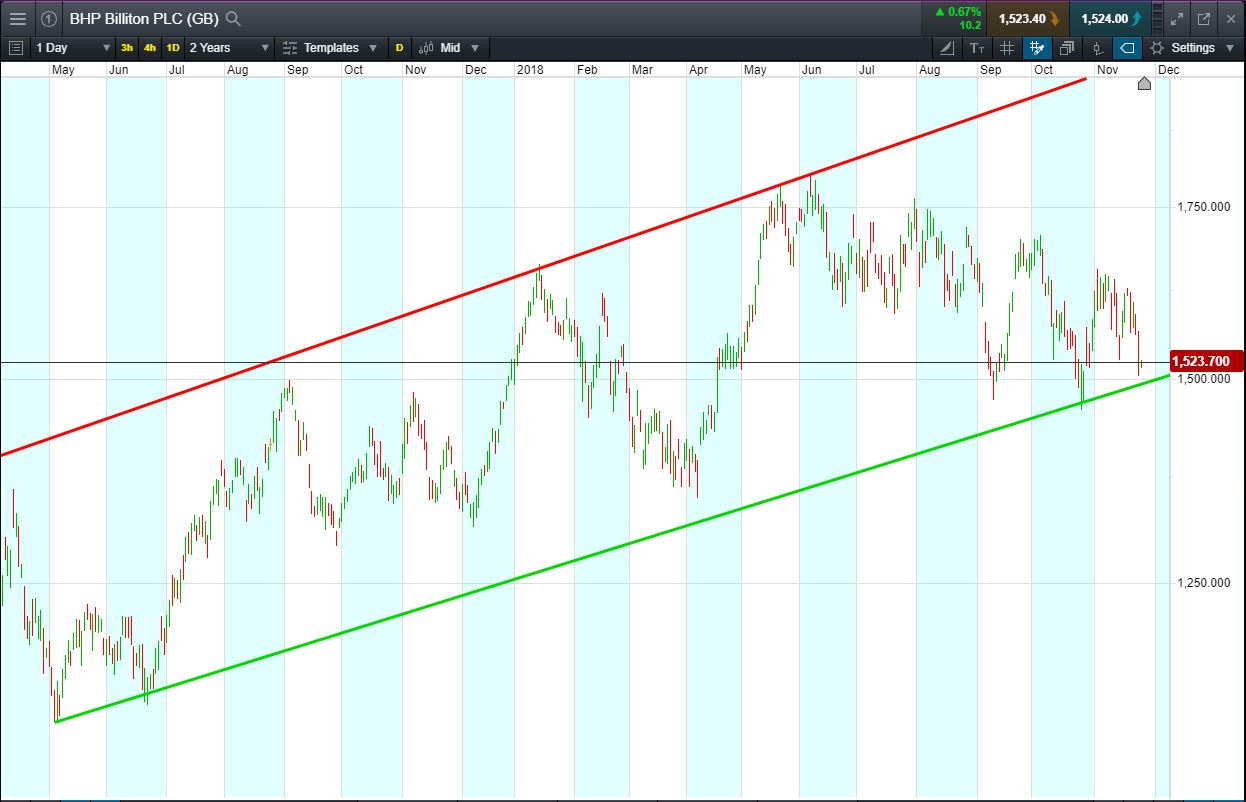Select the trendline drawing tool
The width and height of the screenshot is (1246, 802).
point(948,47)
